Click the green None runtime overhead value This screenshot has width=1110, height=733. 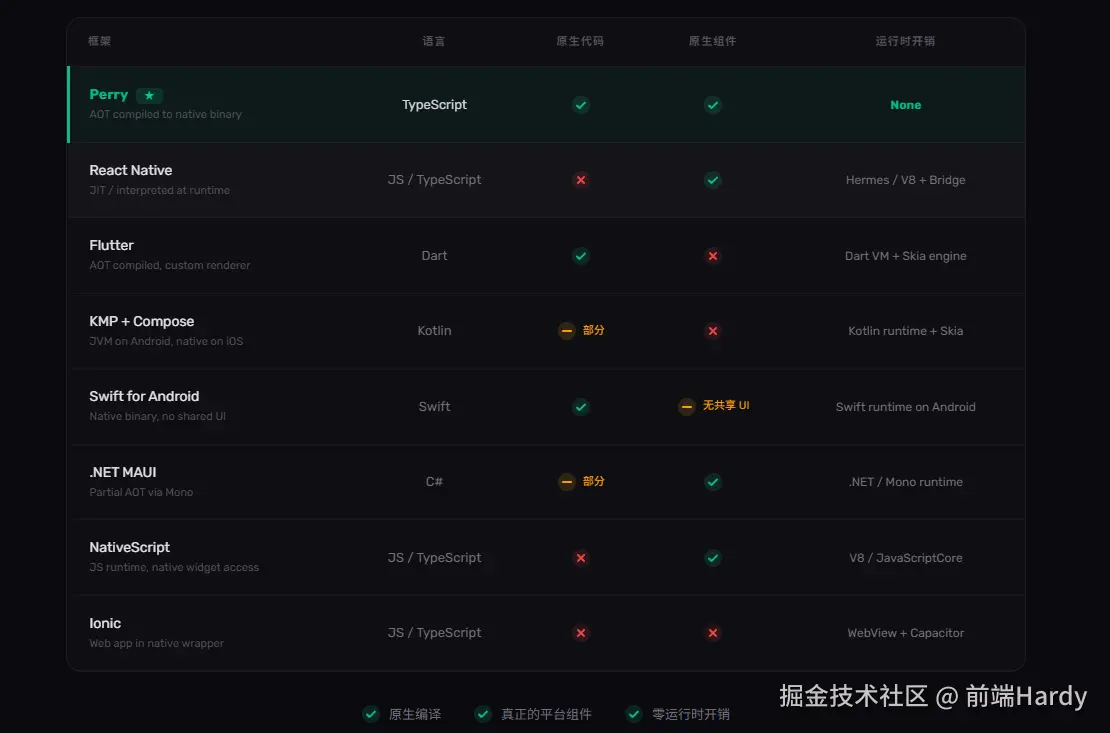coord(905,105)
